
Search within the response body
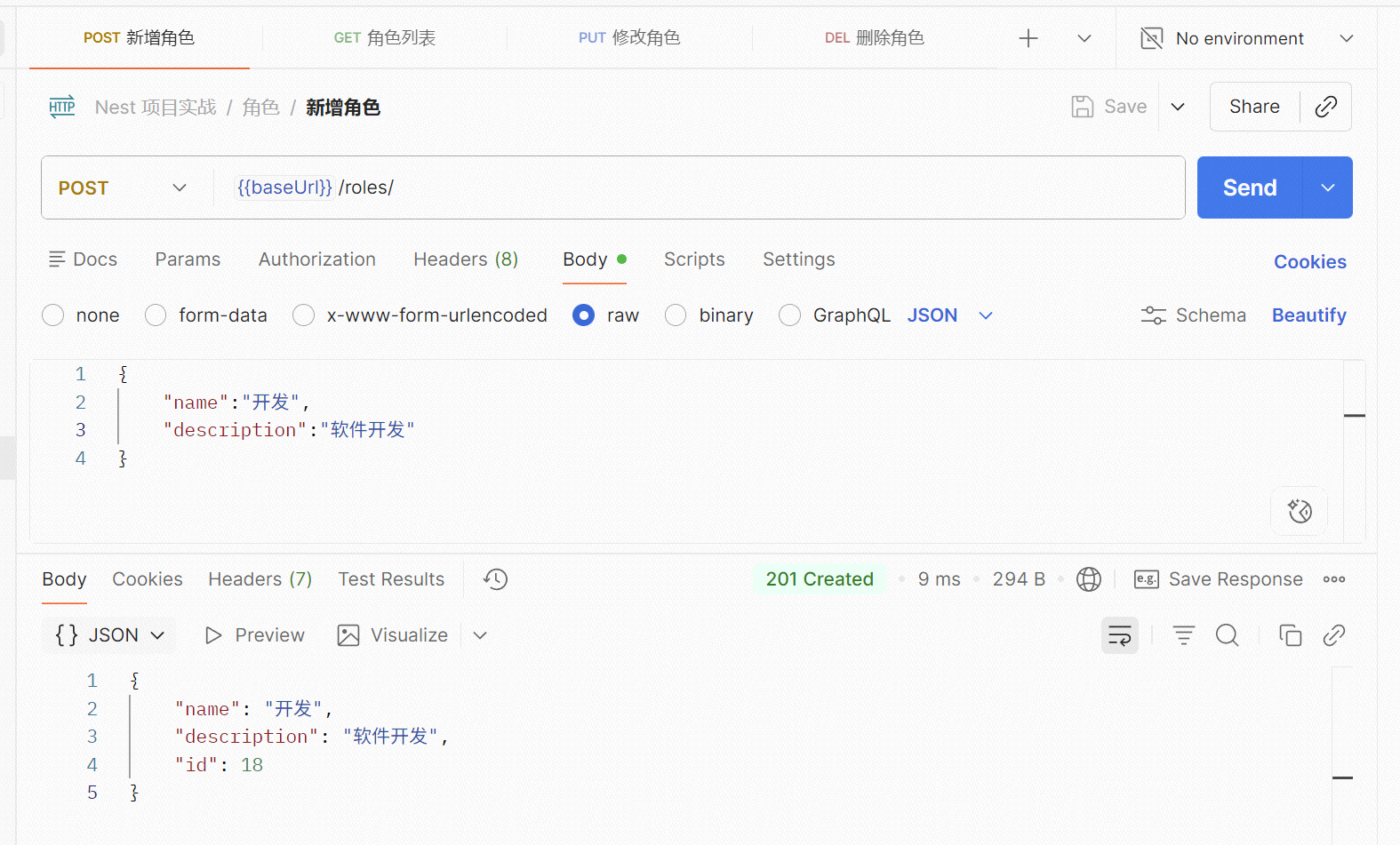coord(1227,635)
